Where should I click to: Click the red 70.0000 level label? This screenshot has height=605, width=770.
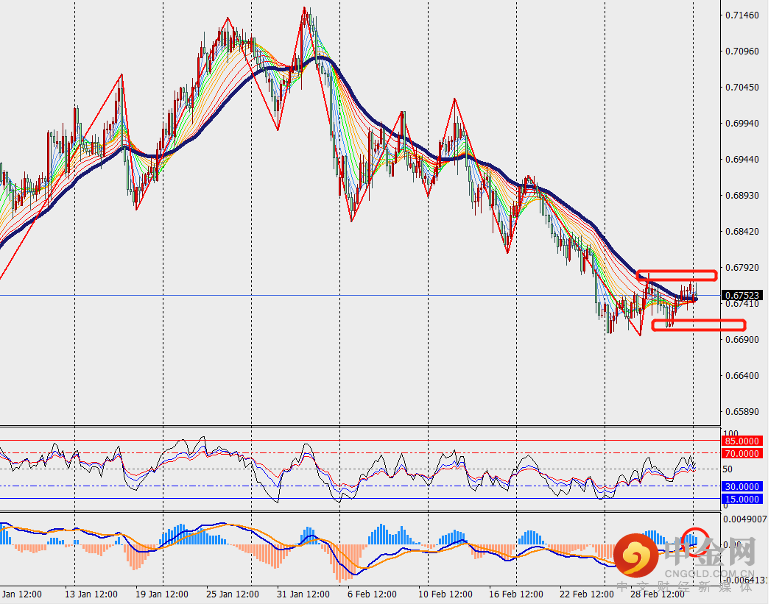click(743, 453)
